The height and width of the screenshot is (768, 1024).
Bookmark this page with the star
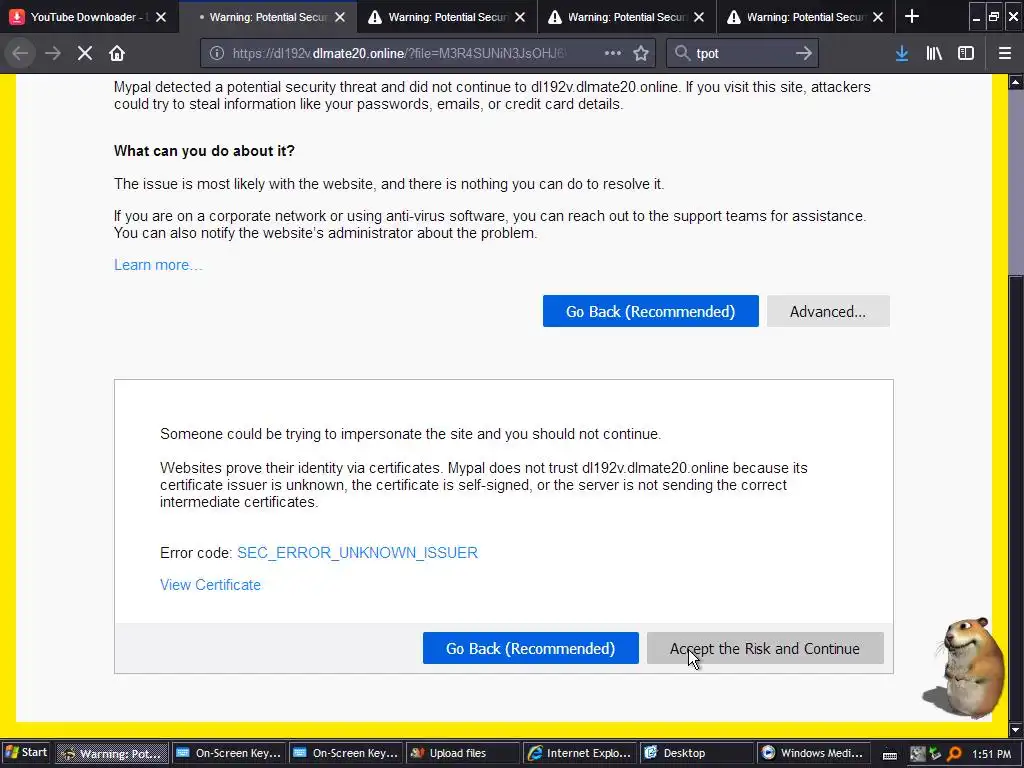point(641,54)
